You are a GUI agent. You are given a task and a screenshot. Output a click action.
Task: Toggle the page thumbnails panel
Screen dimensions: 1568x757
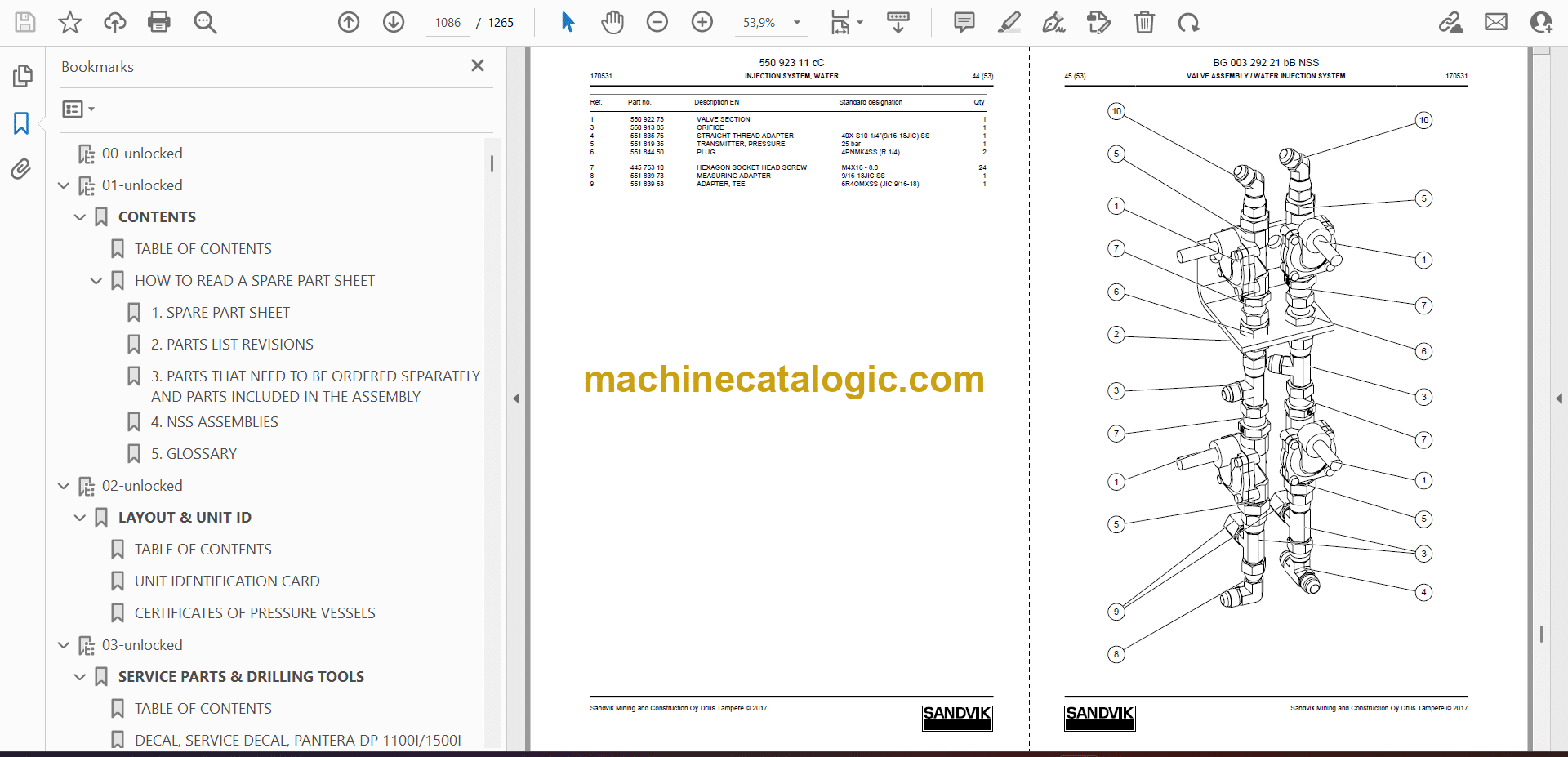(x=21, y=76)
